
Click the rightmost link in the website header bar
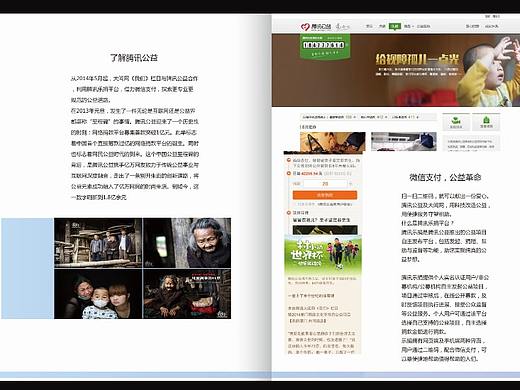point(491,26)
